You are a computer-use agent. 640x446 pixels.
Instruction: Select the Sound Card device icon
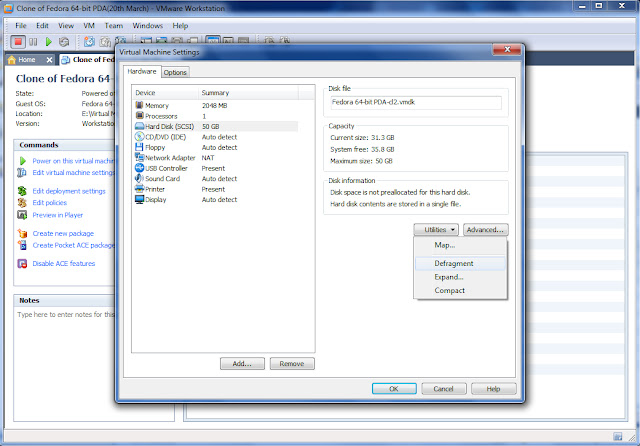139,178
